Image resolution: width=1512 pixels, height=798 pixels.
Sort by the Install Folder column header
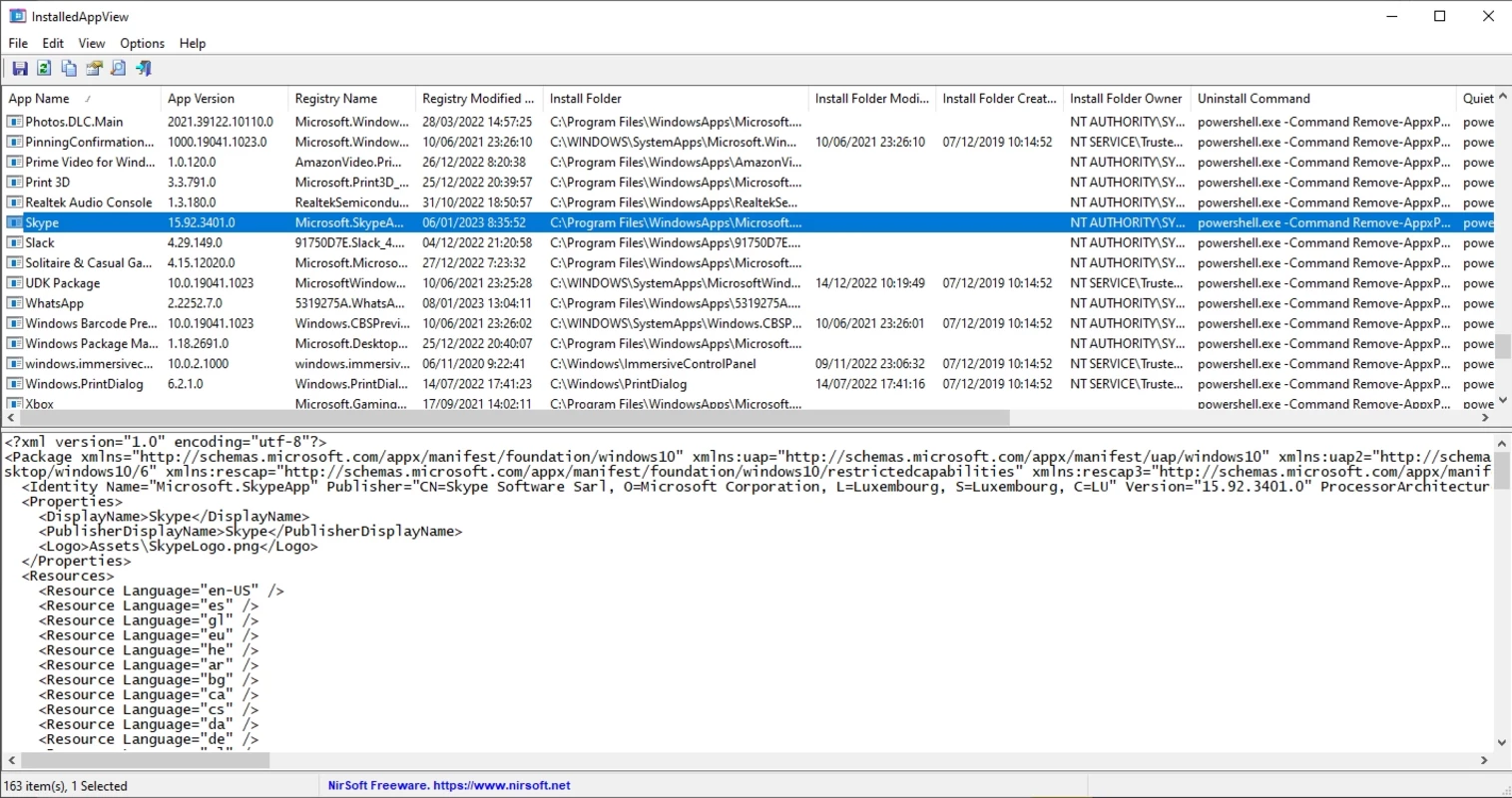pyautogui.click(x=676, y=99)
